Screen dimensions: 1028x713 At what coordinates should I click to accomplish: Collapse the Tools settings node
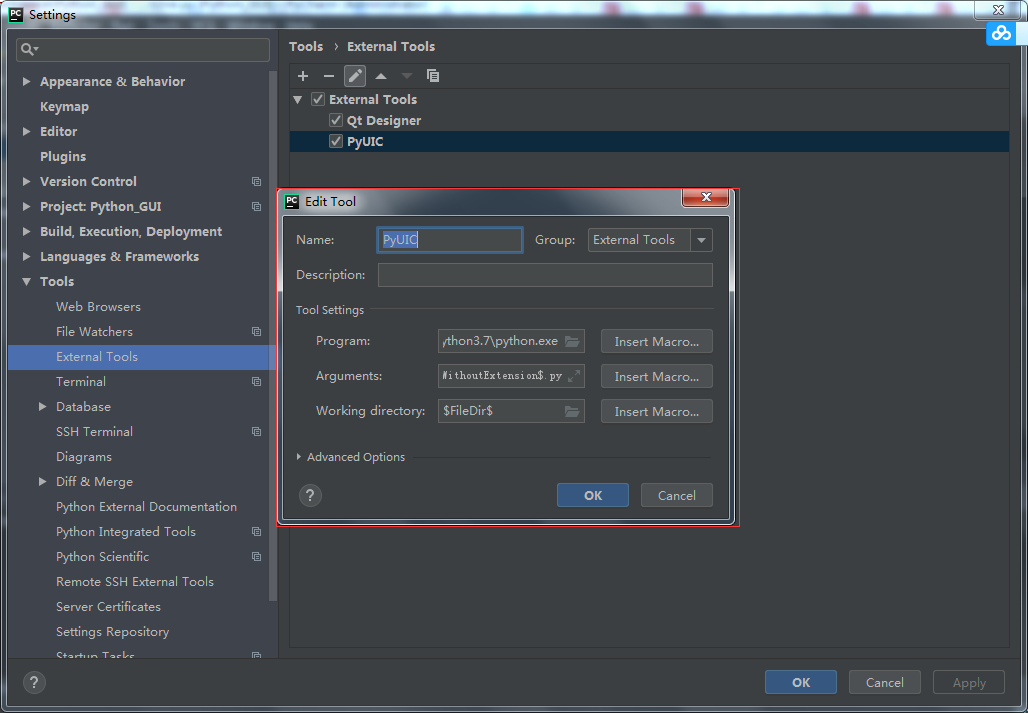click(26, 282)
